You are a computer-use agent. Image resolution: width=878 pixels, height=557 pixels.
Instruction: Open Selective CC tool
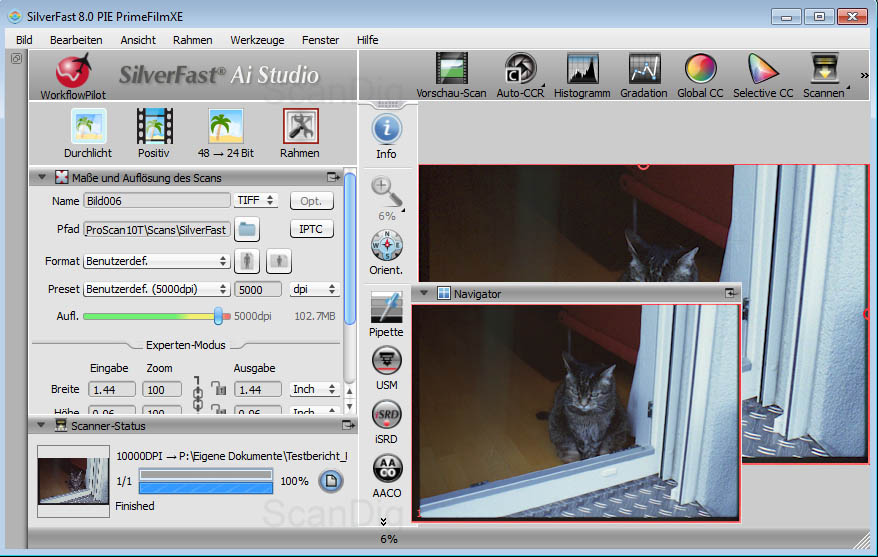763,76
